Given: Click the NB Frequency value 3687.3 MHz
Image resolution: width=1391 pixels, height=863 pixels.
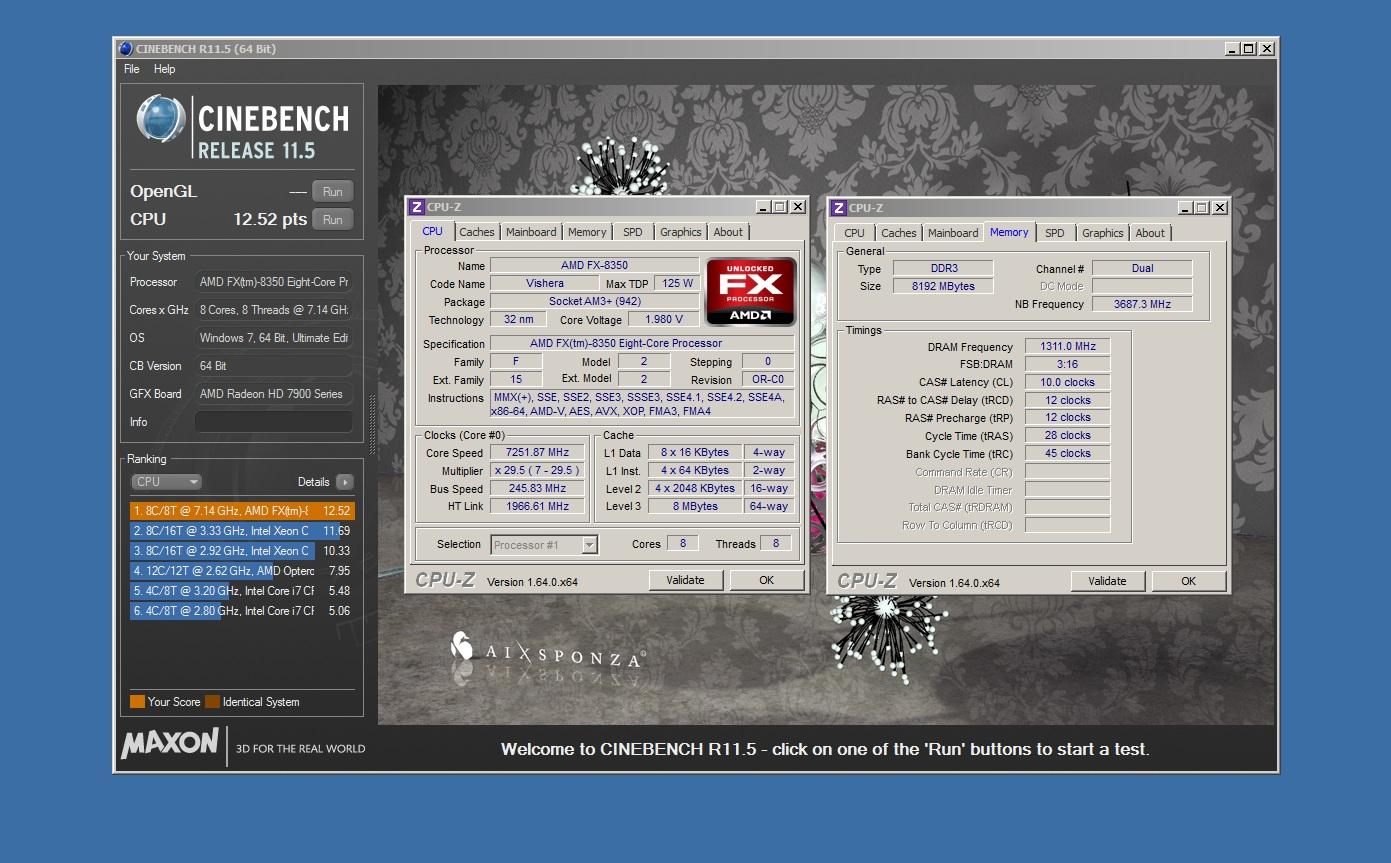Looking at the screenshot, I should click(x=1142, y=304).
